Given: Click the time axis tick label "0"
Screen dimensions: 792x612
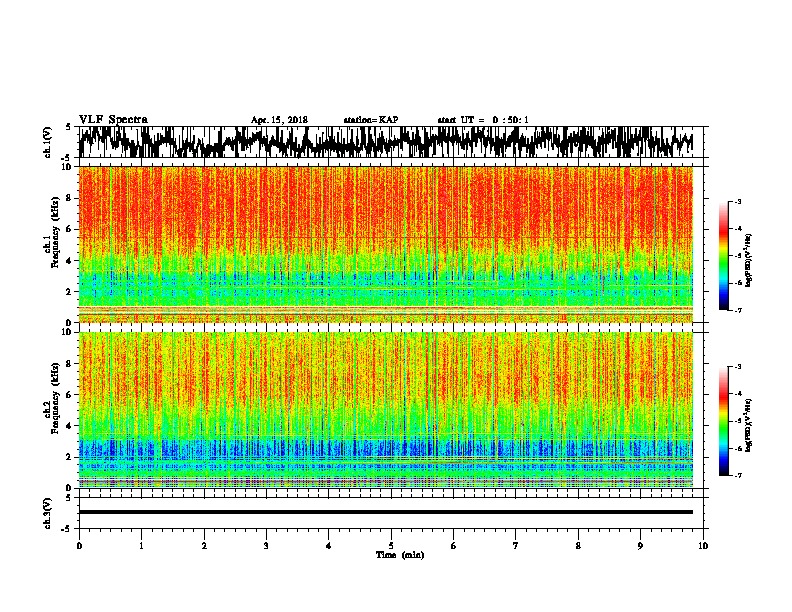Looking at the screenshot, I should click(x=79, y=546).
